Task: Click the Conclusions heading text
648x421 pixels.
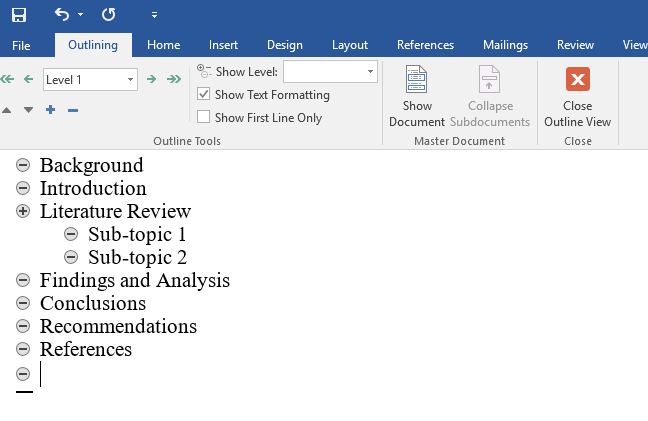Action: click(93, 303)
